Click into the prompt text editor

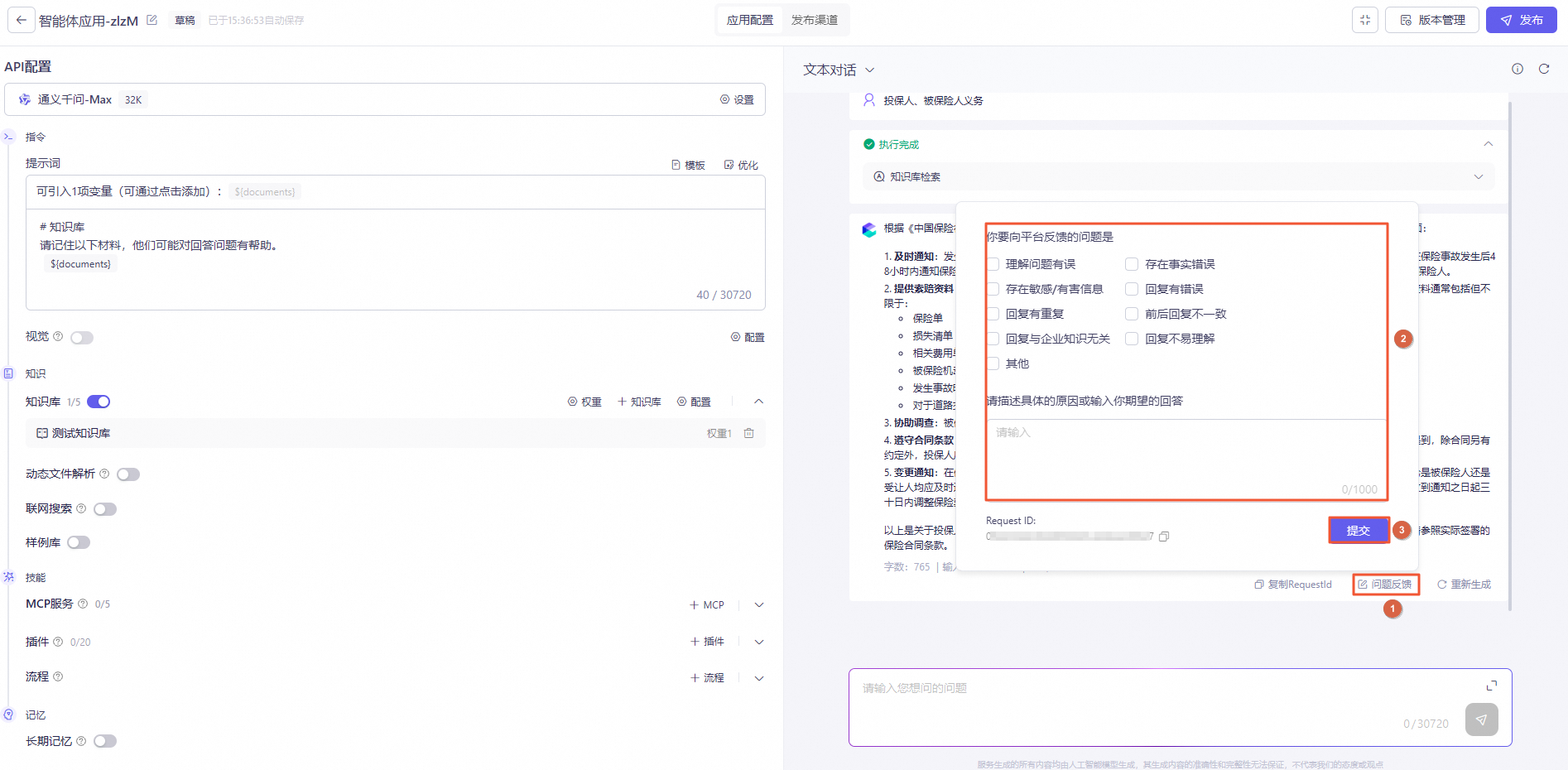click(x=396, y=259)
